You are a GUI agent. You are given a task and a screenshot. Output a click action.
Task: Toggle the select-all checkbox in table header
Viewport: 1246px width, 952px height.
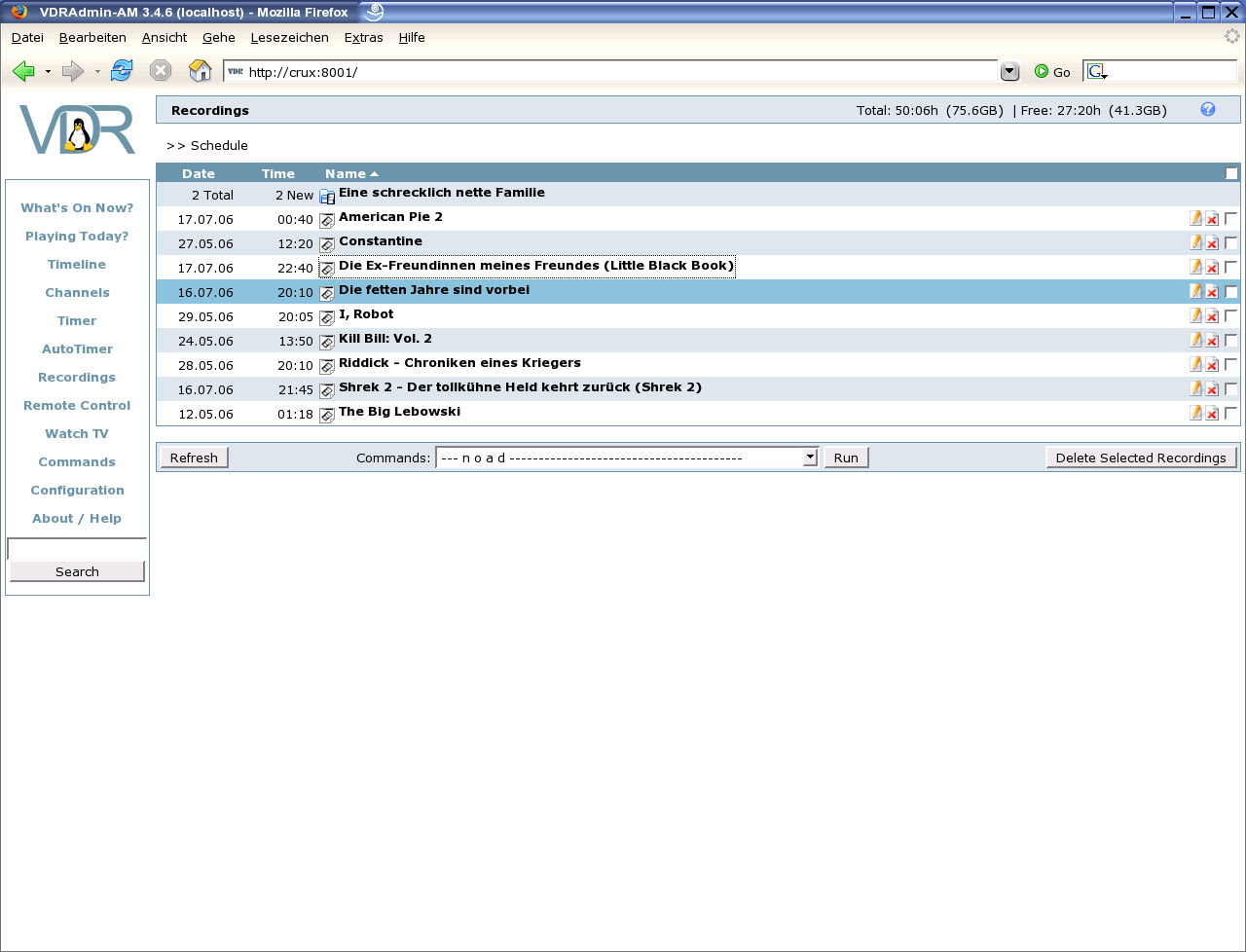tap(1231, 173)
